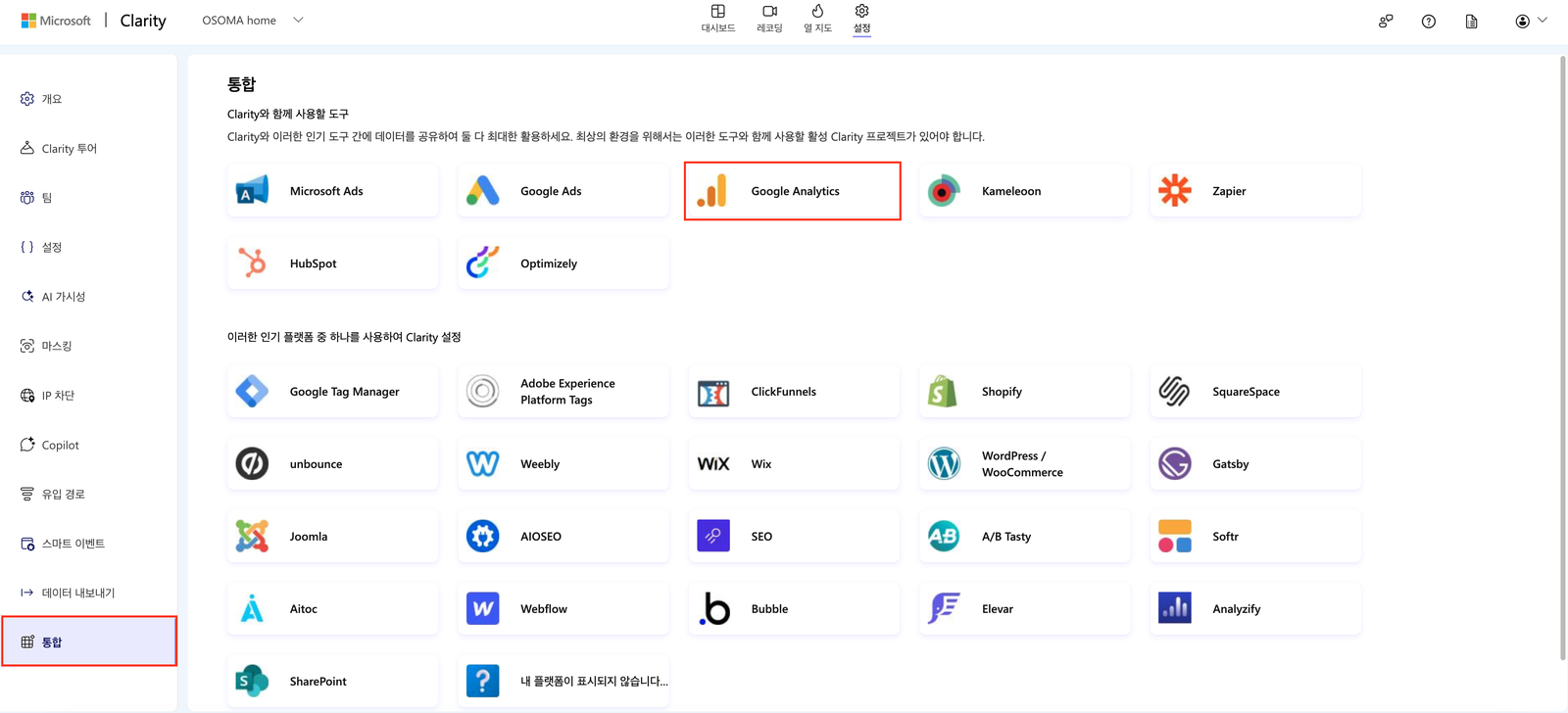The width and height of the screenshot is (1568, 713).
Task: Click the share/invite people icon
Action: click(1386, 21)
